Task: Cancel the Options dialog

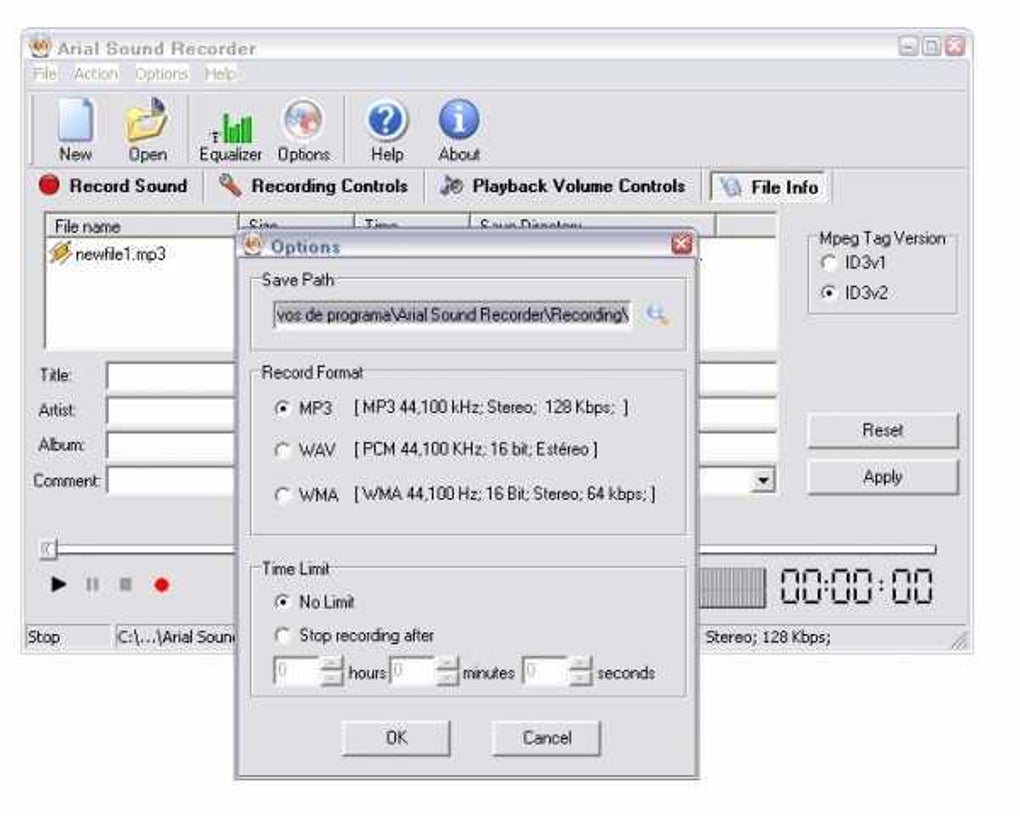Action: [x=546, y=738]
